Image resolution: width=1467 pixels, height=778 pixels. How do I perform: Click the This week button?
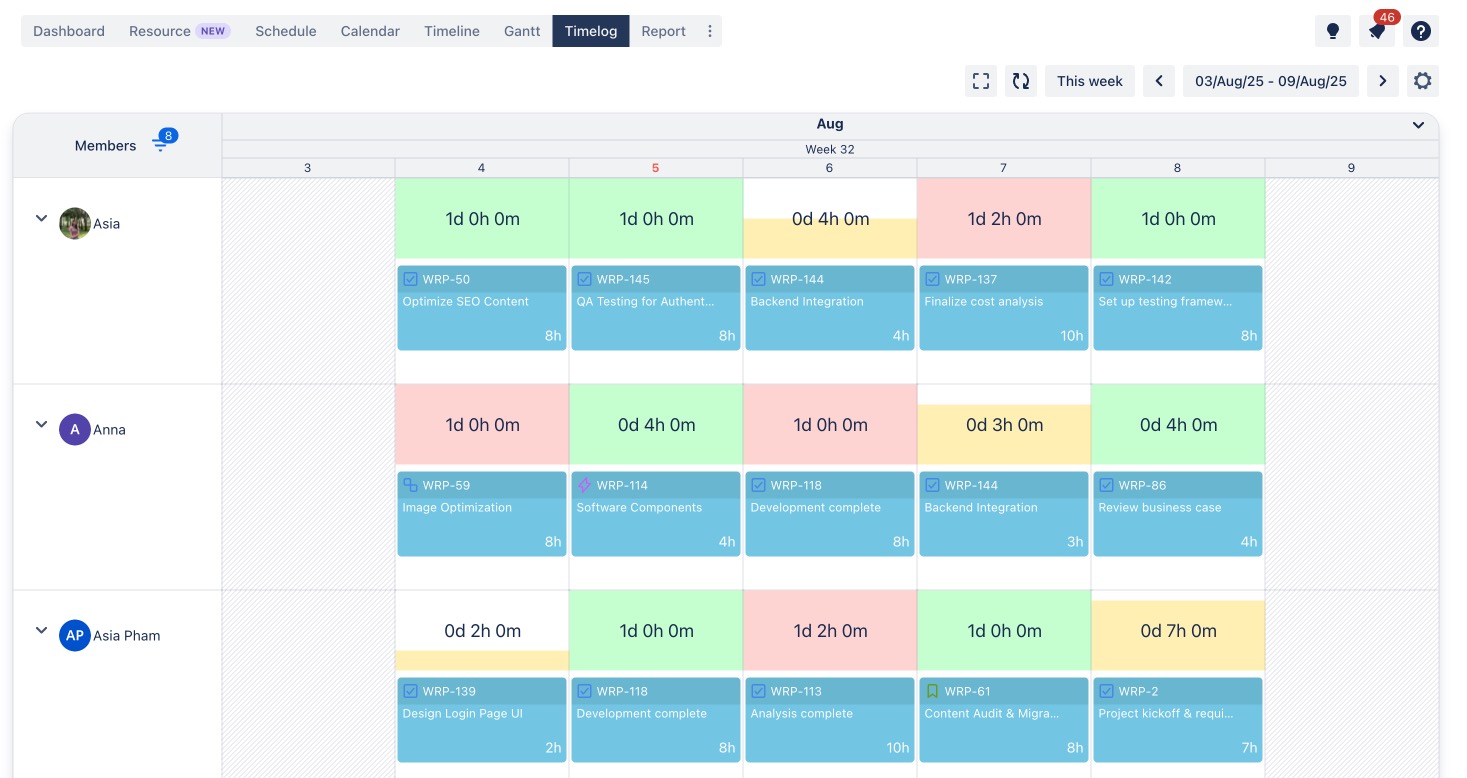point(1089,81)
